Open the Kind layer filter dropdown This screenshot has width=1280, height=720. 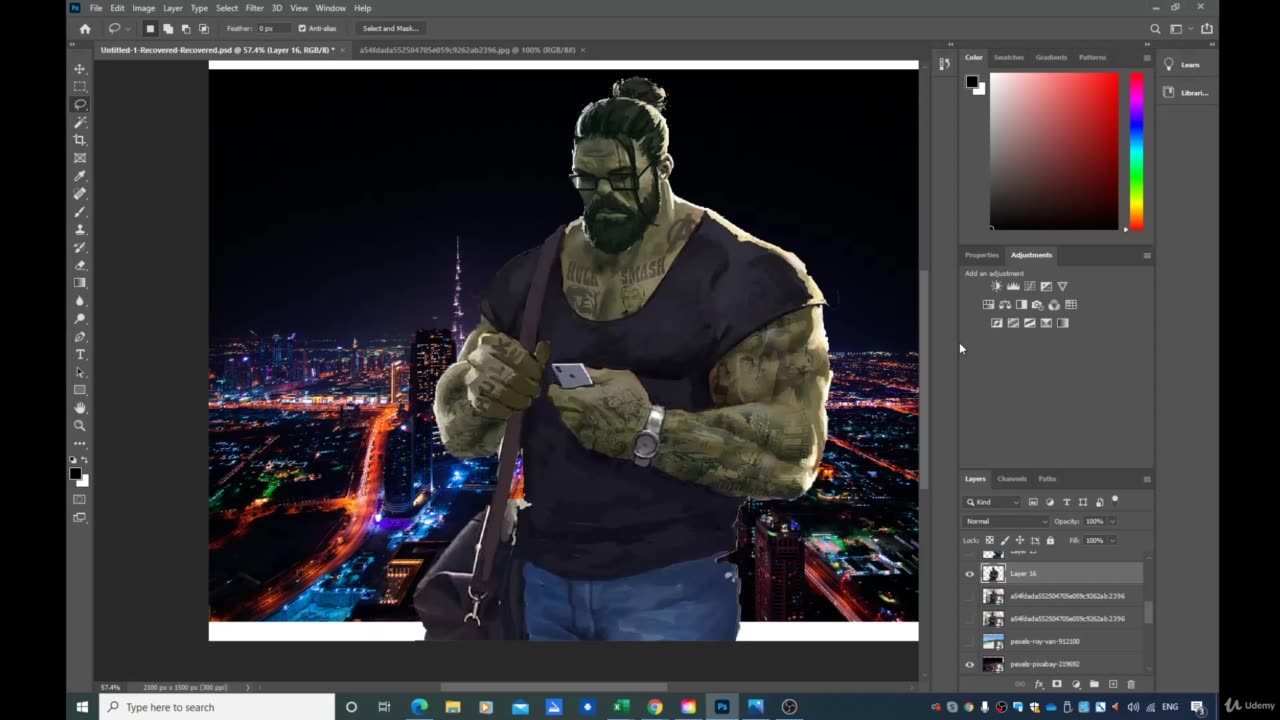click(992, 502)
